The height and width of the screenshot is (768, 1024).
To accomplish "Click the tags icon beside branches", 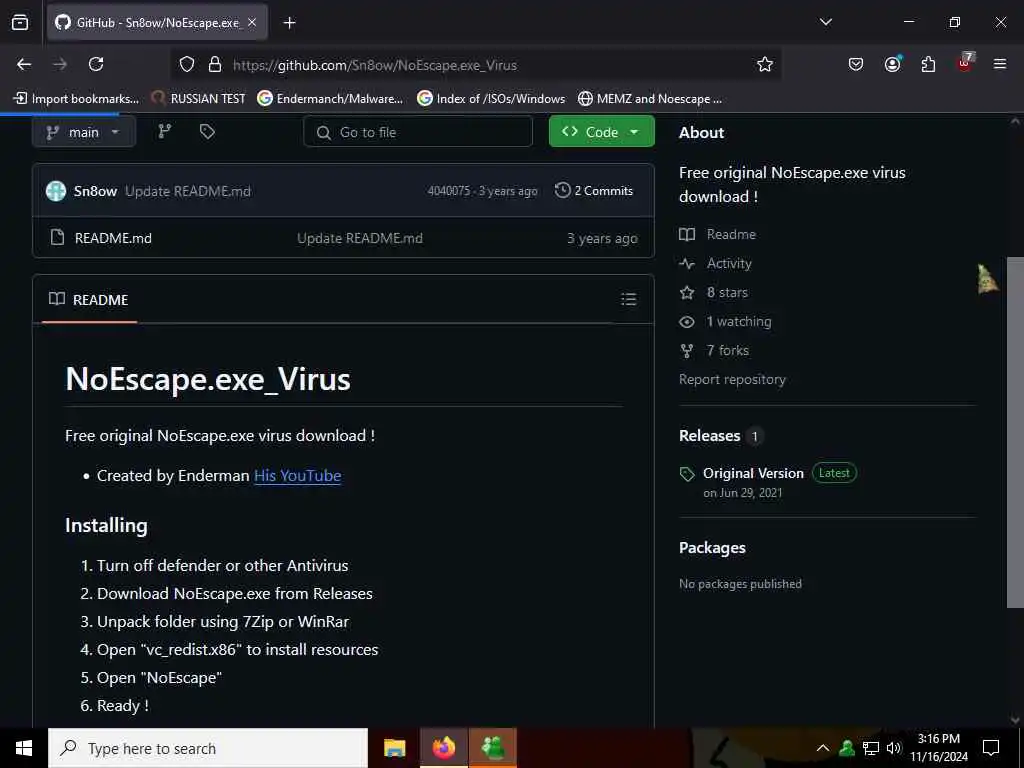I will tap(207, 132).
